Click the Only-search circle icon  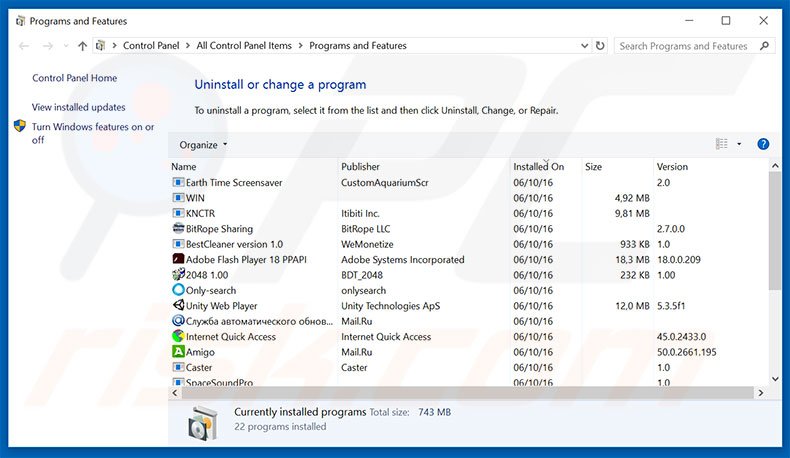click(178, 290)
